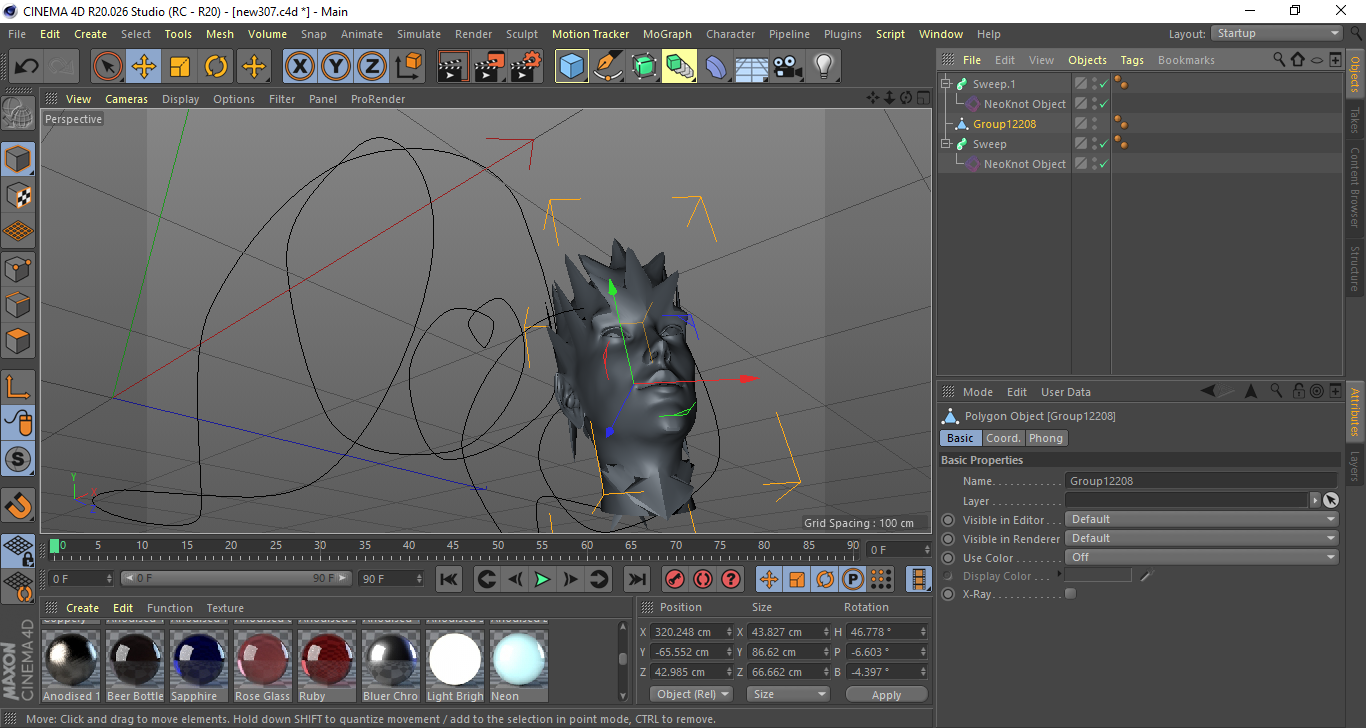Viewport: 1366px width, 728px height.
Task: Activate the Move tool
Action: coord(144,67)
